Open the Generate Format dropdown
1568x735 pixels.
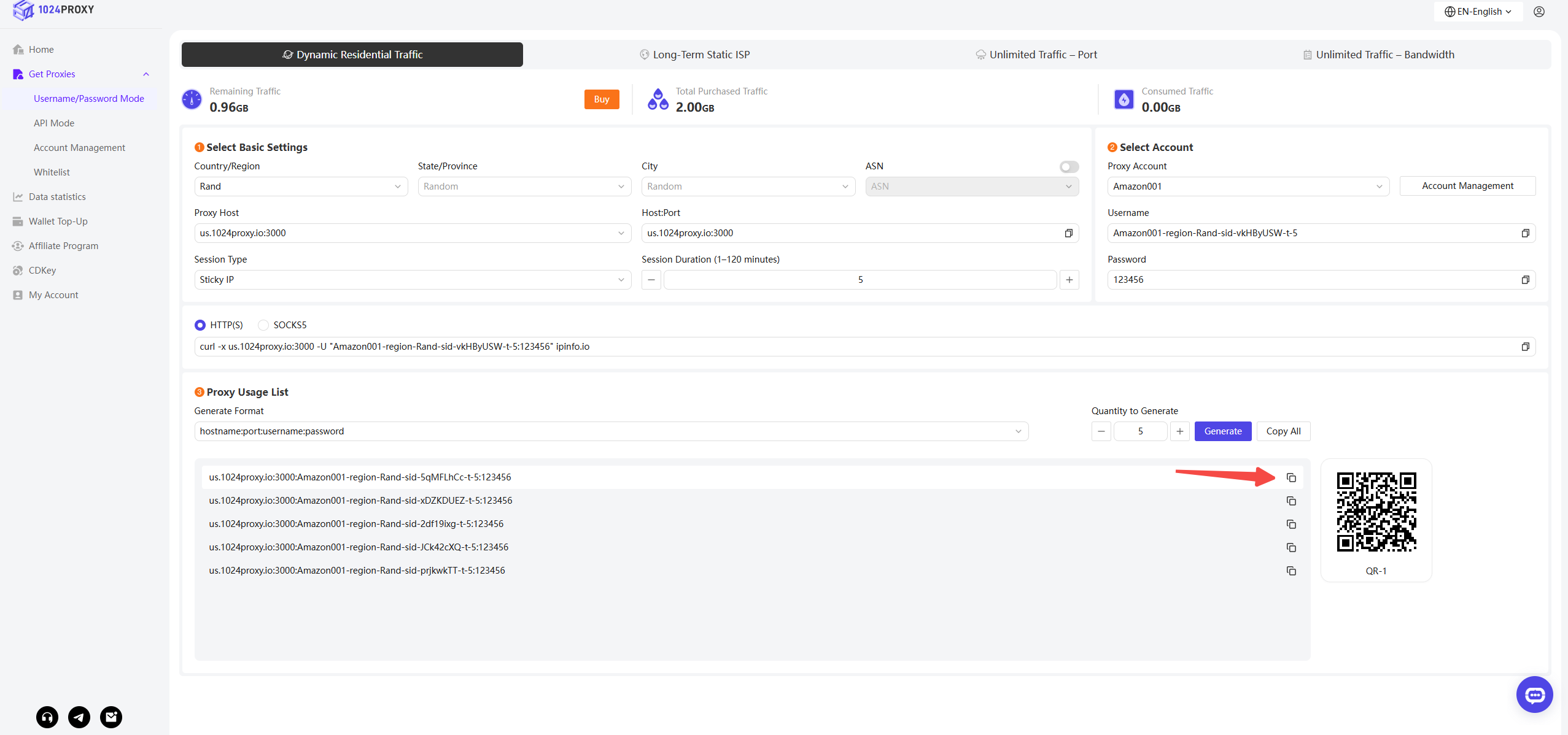(611, 431)
